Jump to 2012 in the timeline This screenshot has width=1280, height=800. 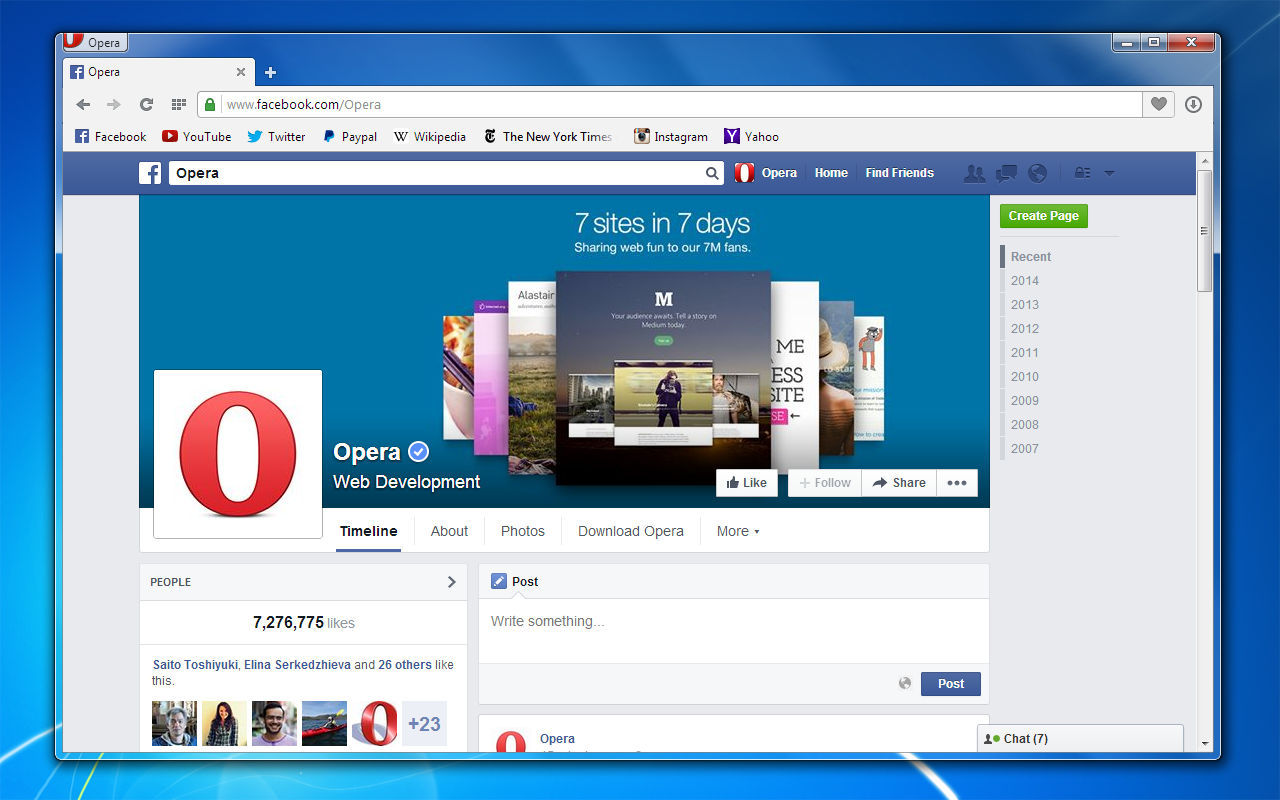point(1024,328)
